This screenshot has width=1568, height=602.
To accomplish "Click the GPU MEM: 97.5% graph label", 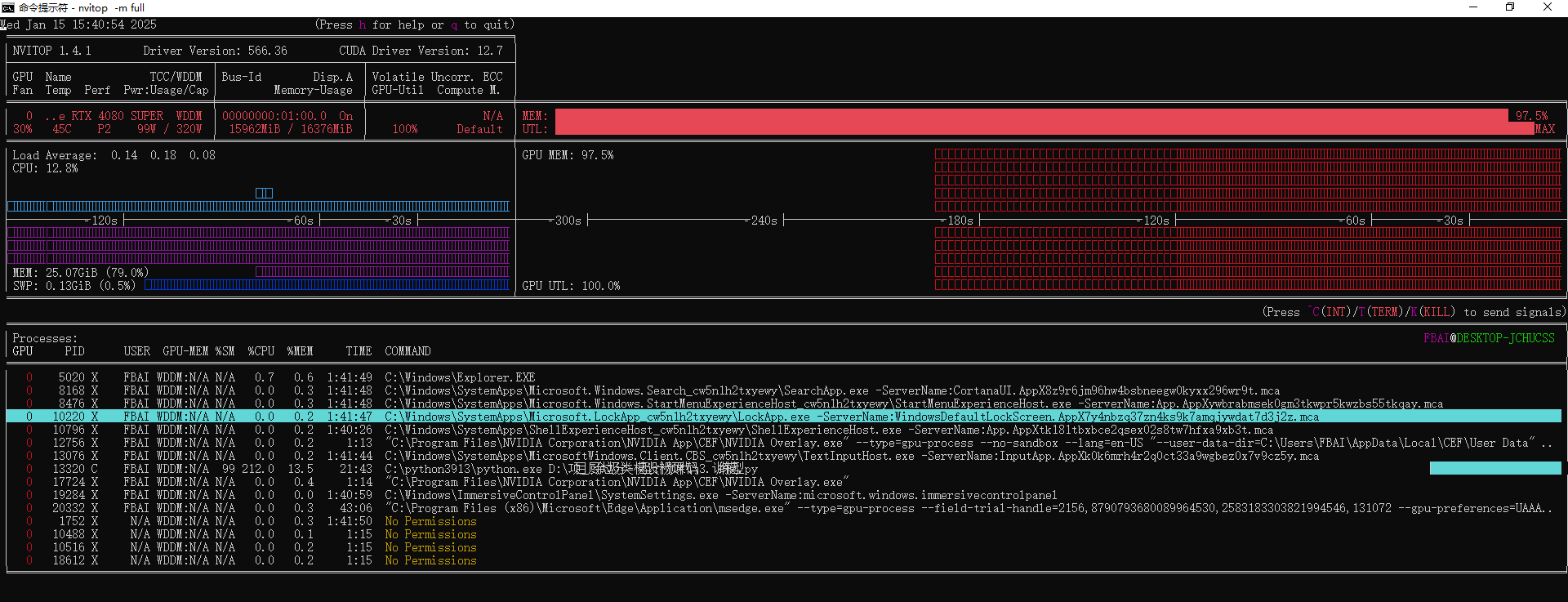I will coord(568,155).
